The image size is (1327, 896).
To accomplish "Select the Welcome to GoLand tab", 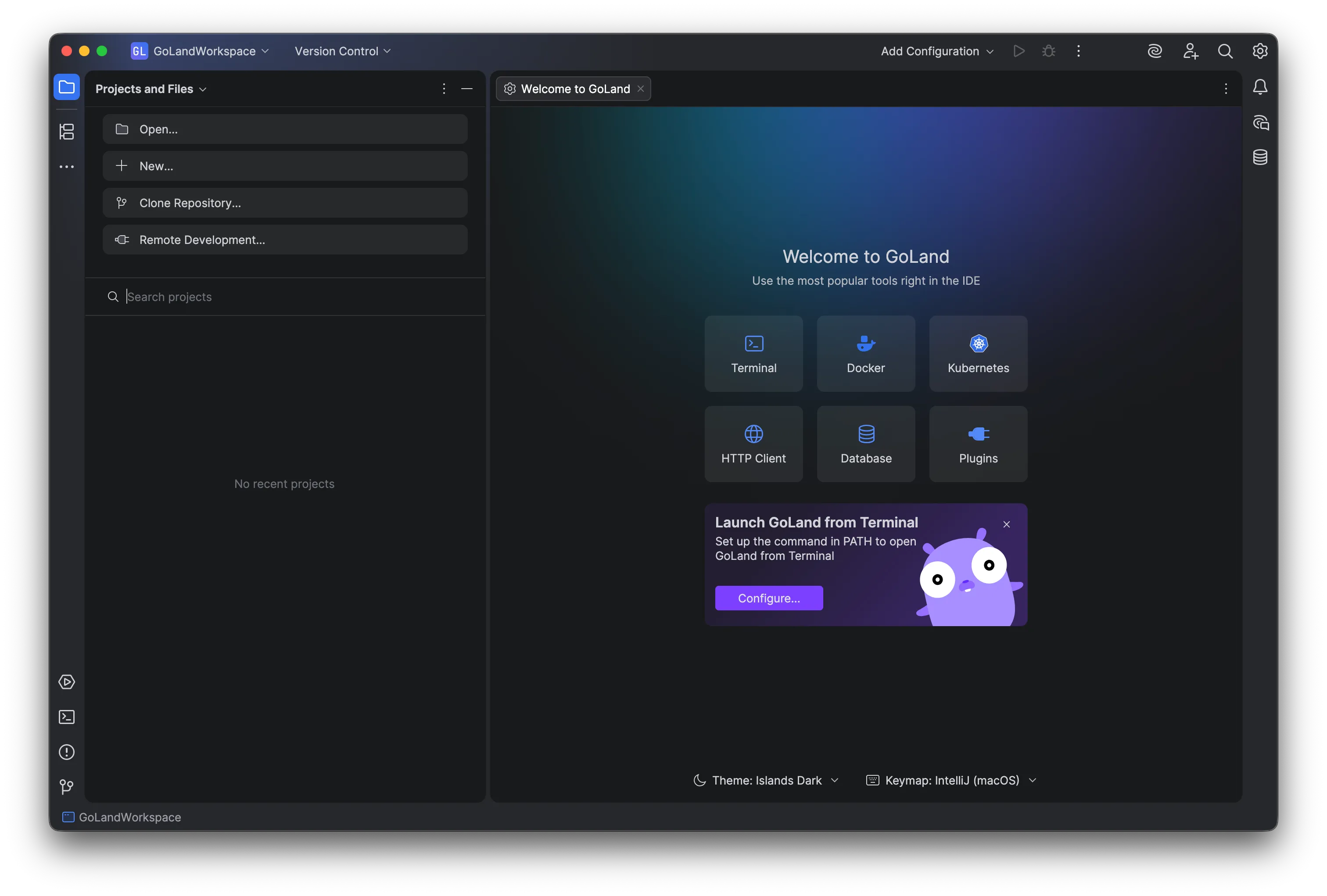I will click(x=574, y=89).
